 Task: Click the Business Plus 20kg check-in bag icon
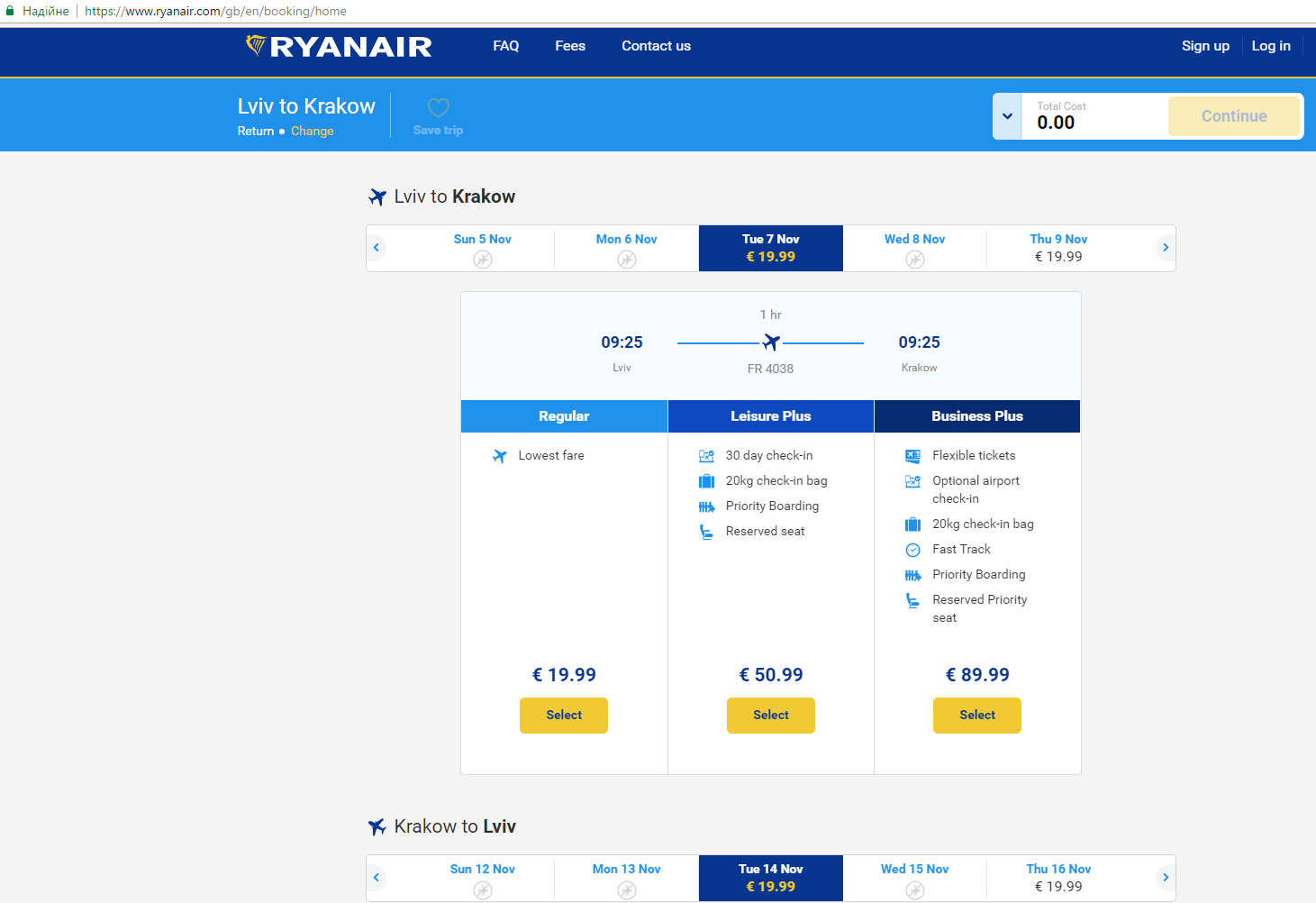click(x=912, y=524)
